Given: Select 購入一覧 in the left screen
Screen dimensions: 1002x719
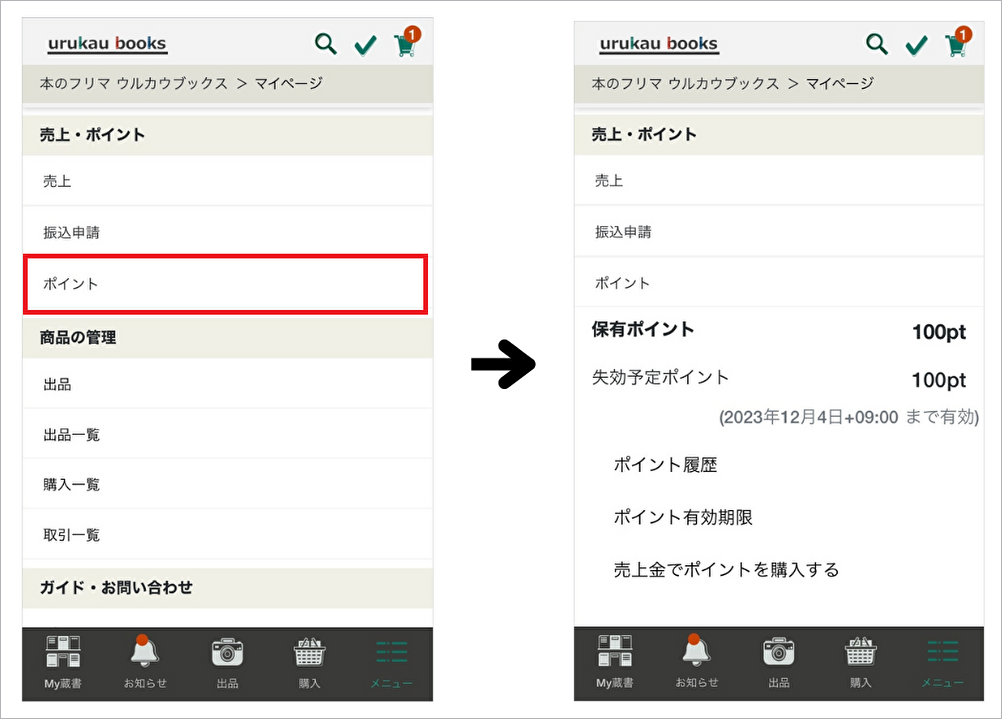Looking at the screenshot, I should 227,485.
